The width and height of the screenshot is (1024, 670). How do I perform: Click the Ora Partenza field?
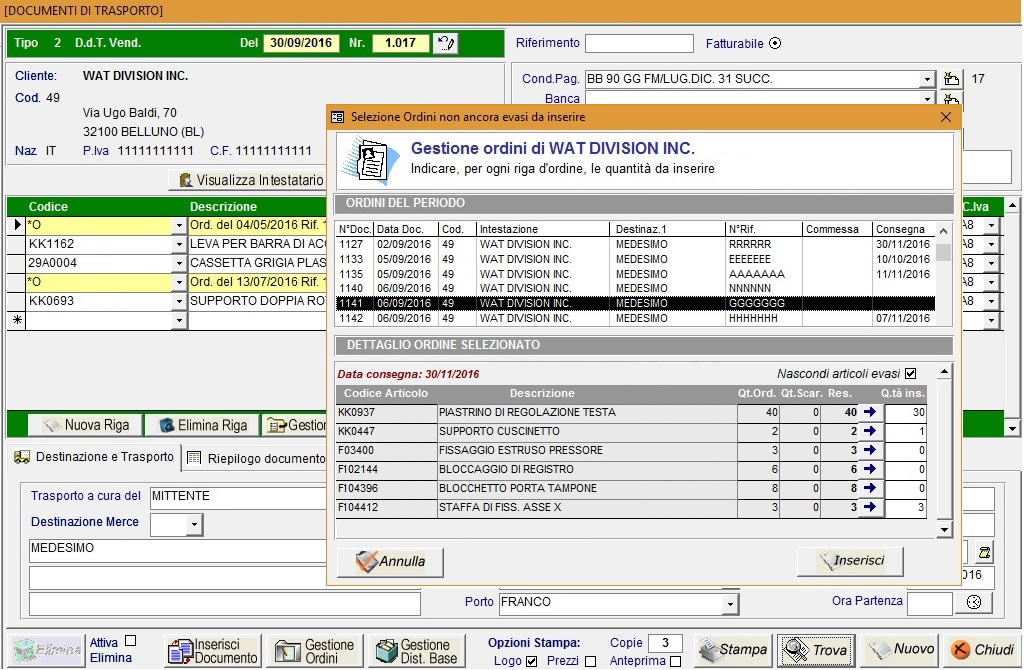(x=930, y=603)
